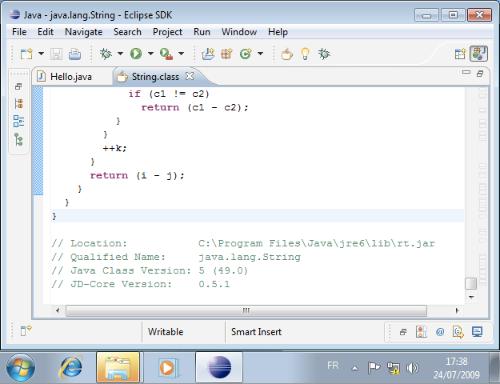The image size is (500, 384).
Task: Click the New Java Class icon
Action: click(x=246, y=54)
